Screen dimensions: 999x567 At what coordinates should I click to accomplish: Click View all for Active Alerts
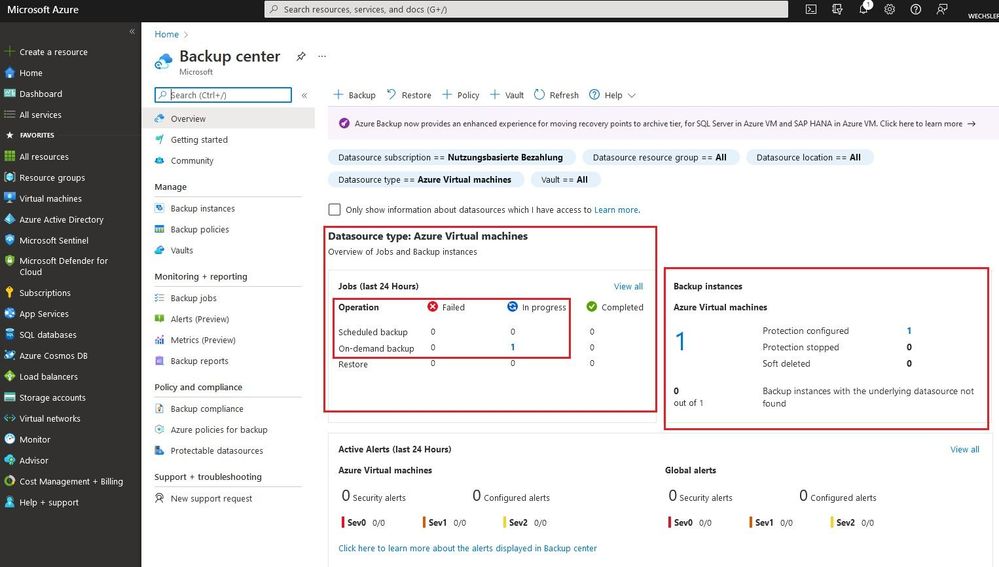pyautogui.click(x=965, y=449)
